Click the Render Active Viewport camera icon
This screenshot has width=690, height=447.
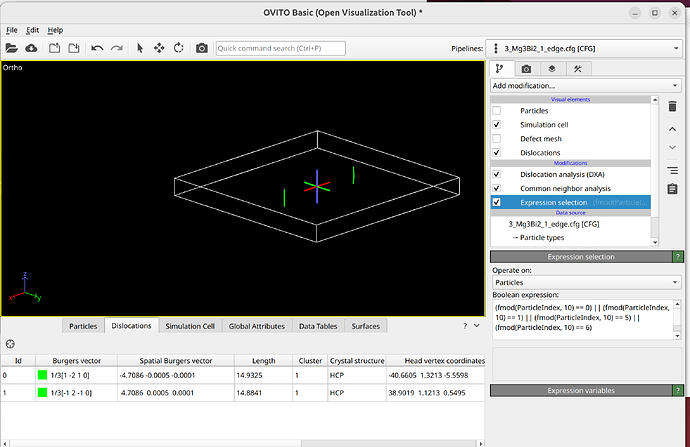202,48
